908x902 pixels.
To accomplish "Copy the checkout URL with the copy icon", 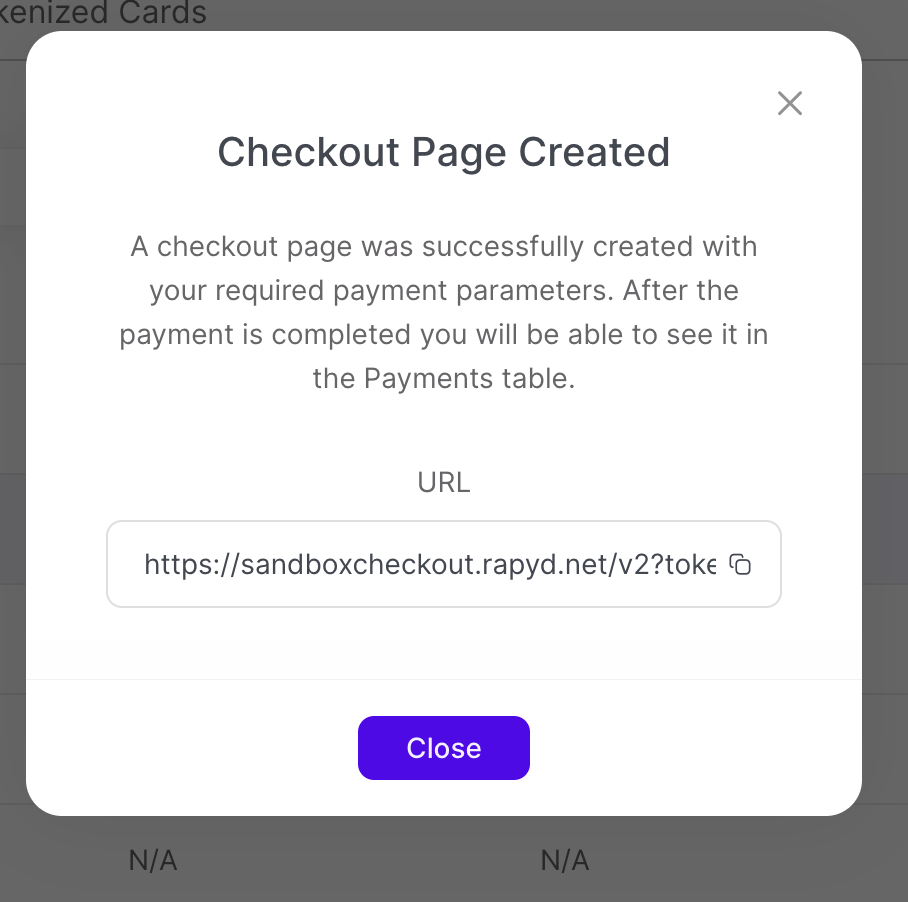I will click(740, 565).
